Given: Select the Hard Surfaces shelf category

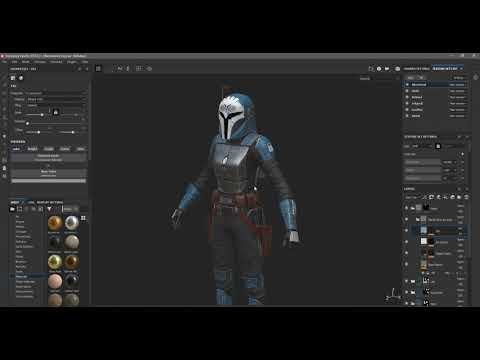Looking at the screenshot, I should pos(24,246).
